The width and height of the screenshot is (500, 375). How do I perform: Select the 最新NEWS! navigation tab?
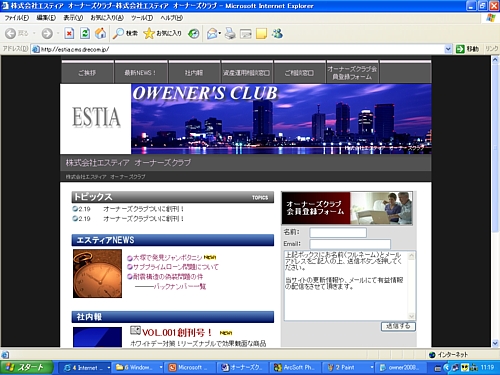[141, 72]
